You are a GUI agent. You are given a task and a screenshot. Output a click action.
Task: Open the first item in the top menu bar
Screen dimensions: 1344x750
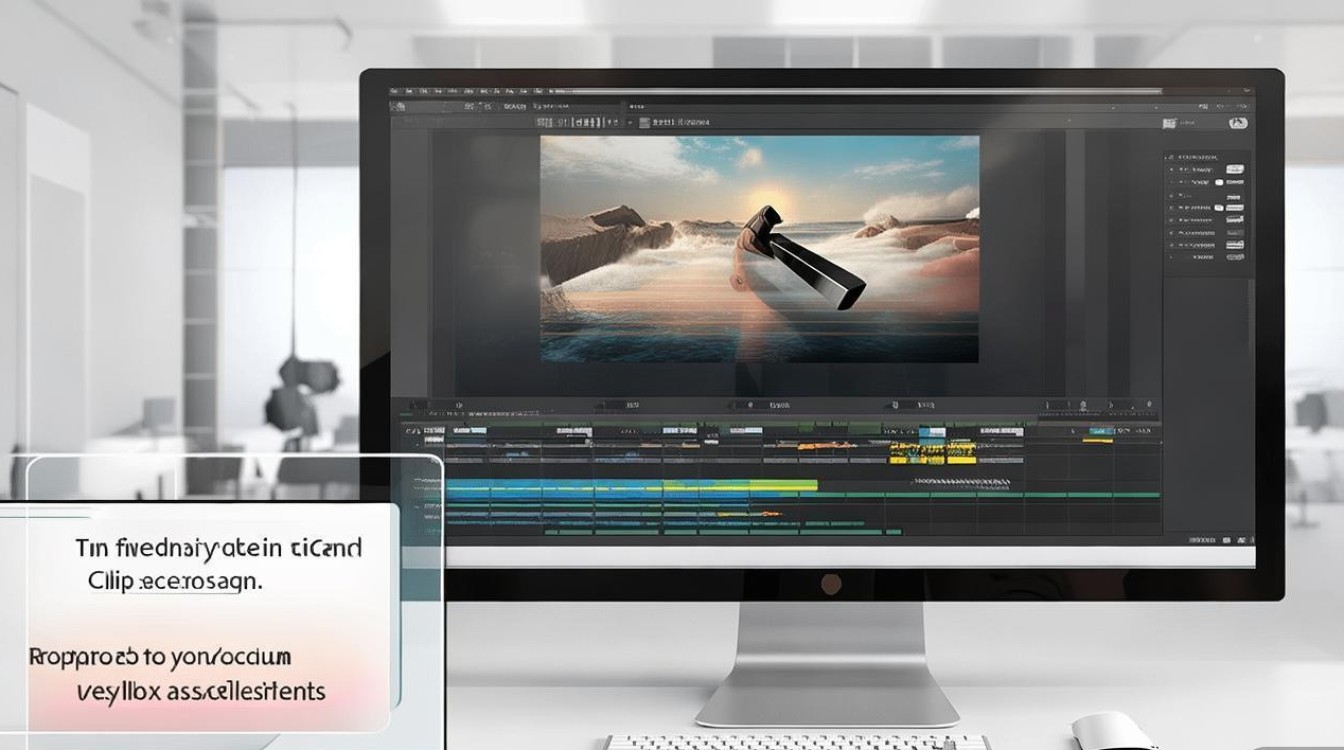[x=396, y=92]
